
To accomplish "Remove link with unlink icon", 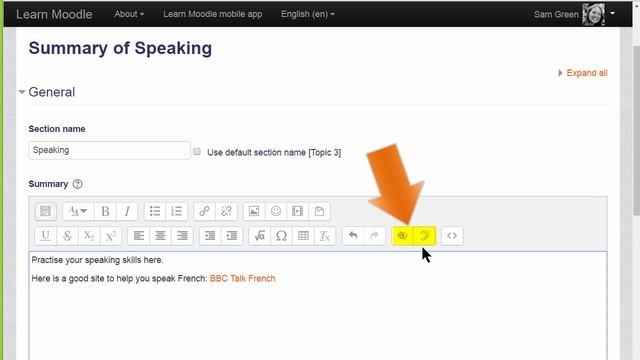I will (x=226, y=211).
